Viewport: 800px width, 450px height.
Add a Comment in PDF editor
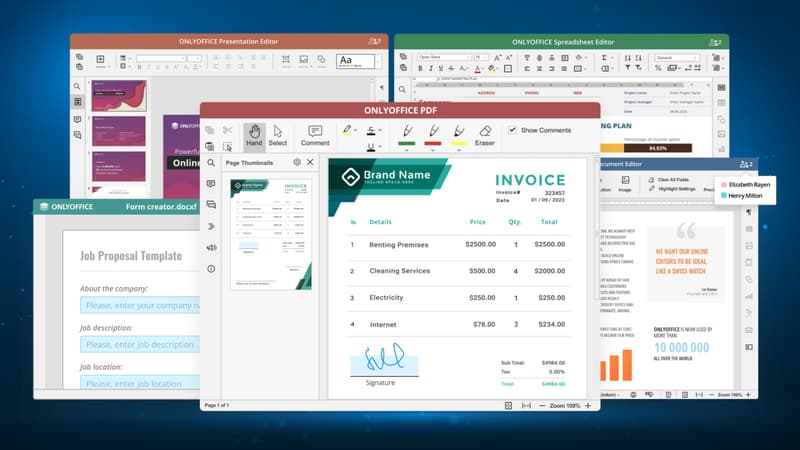click(315, 136)
